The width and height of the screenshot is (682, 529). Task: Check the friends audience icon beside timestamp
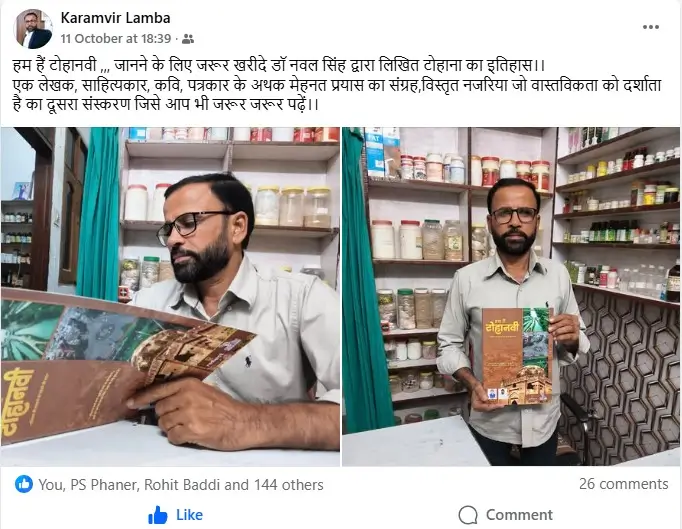(x=187, y=39)
